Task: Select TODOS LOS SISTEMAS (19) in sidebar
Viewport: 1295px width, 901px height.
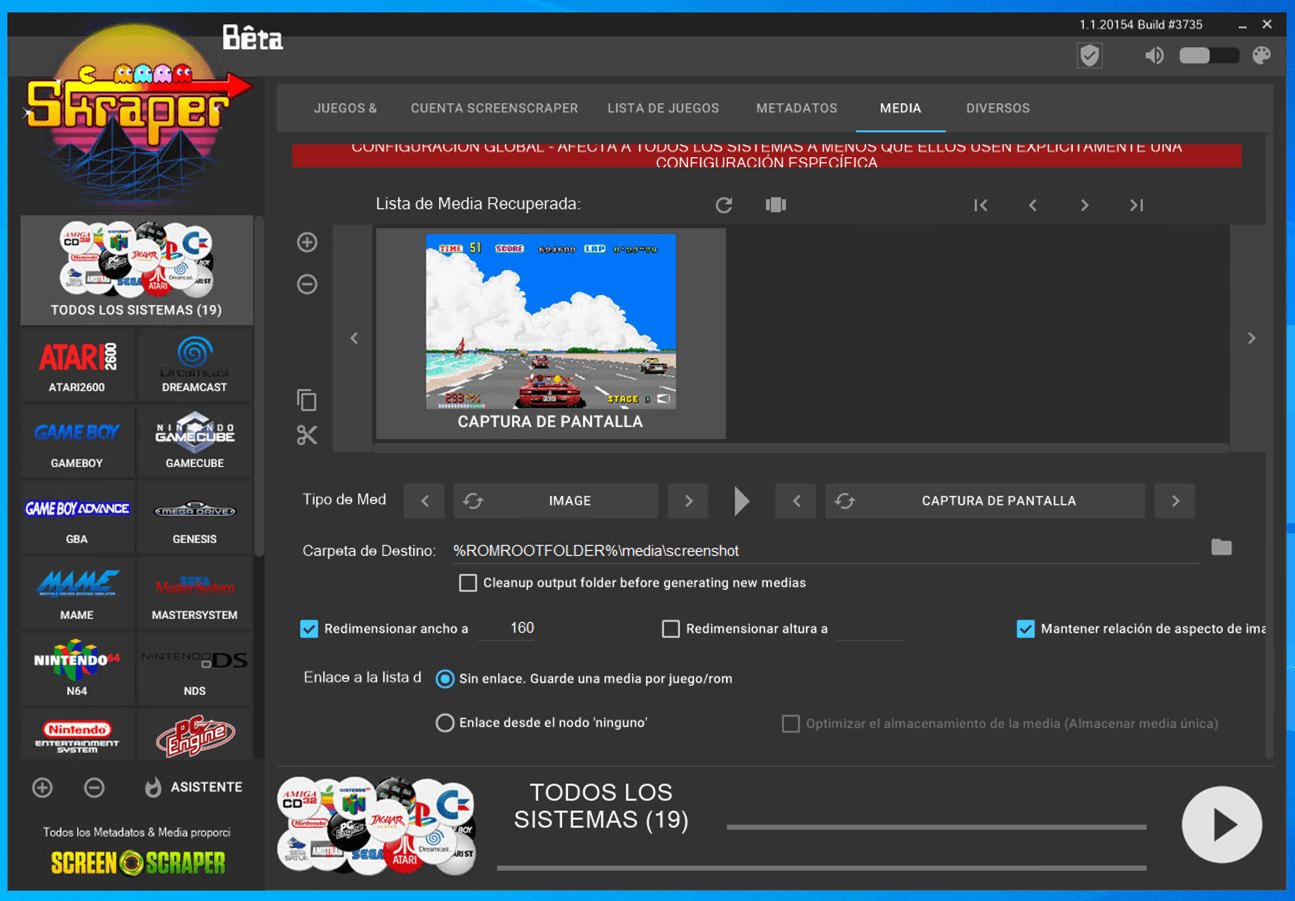Action: (136, 270)
